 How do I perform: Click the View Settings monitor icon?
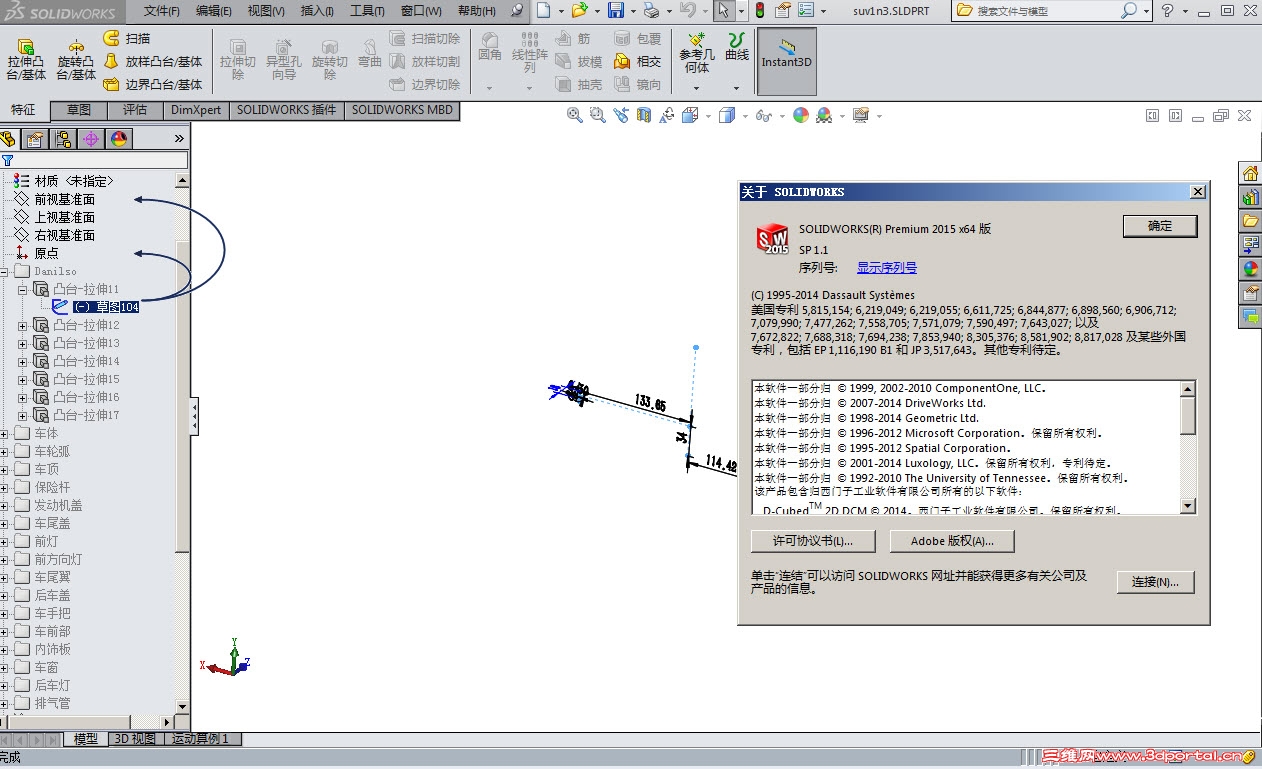(861, 116)
